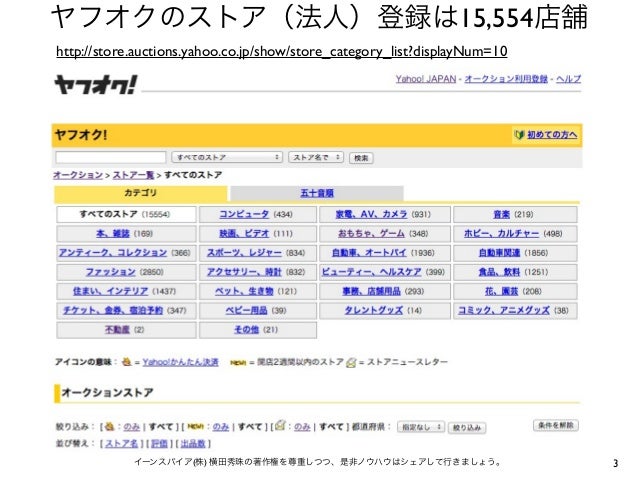
Task: Open the コミック、アニメグッズ category
Action: (504, 311)
